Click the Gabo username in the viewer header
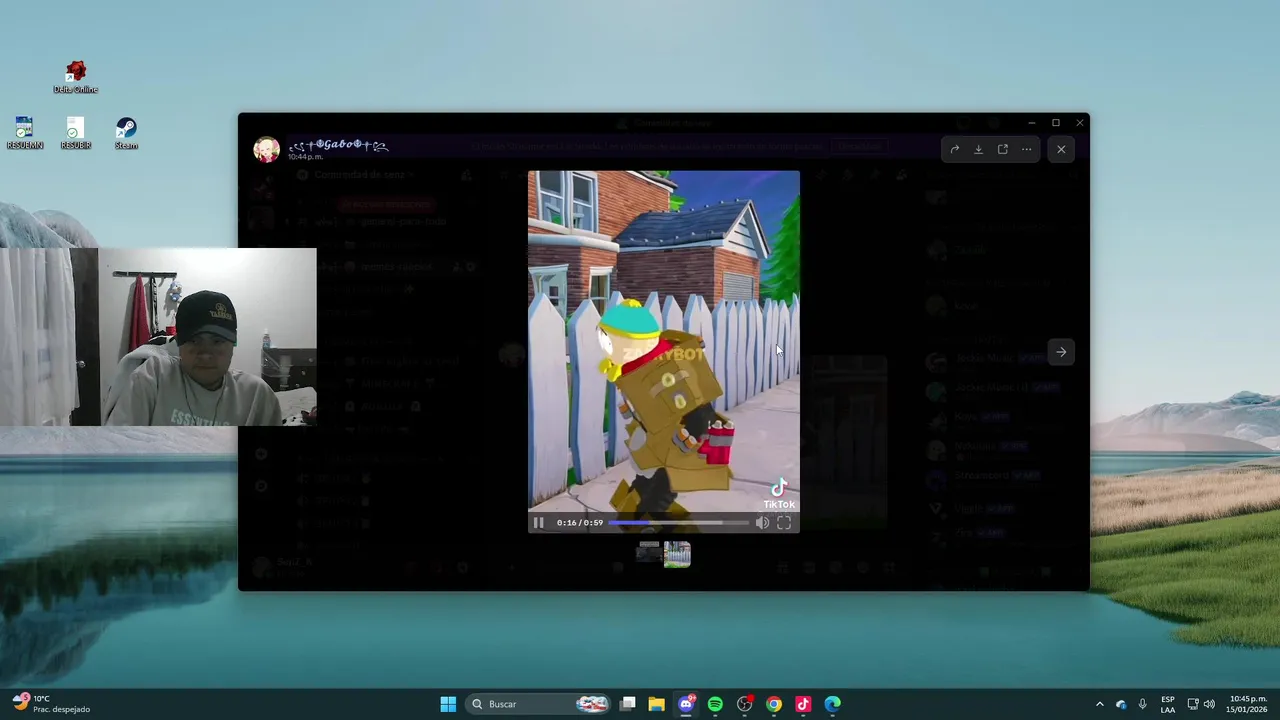This screenshot has height=720, width=1280. [x=338, y=145]
